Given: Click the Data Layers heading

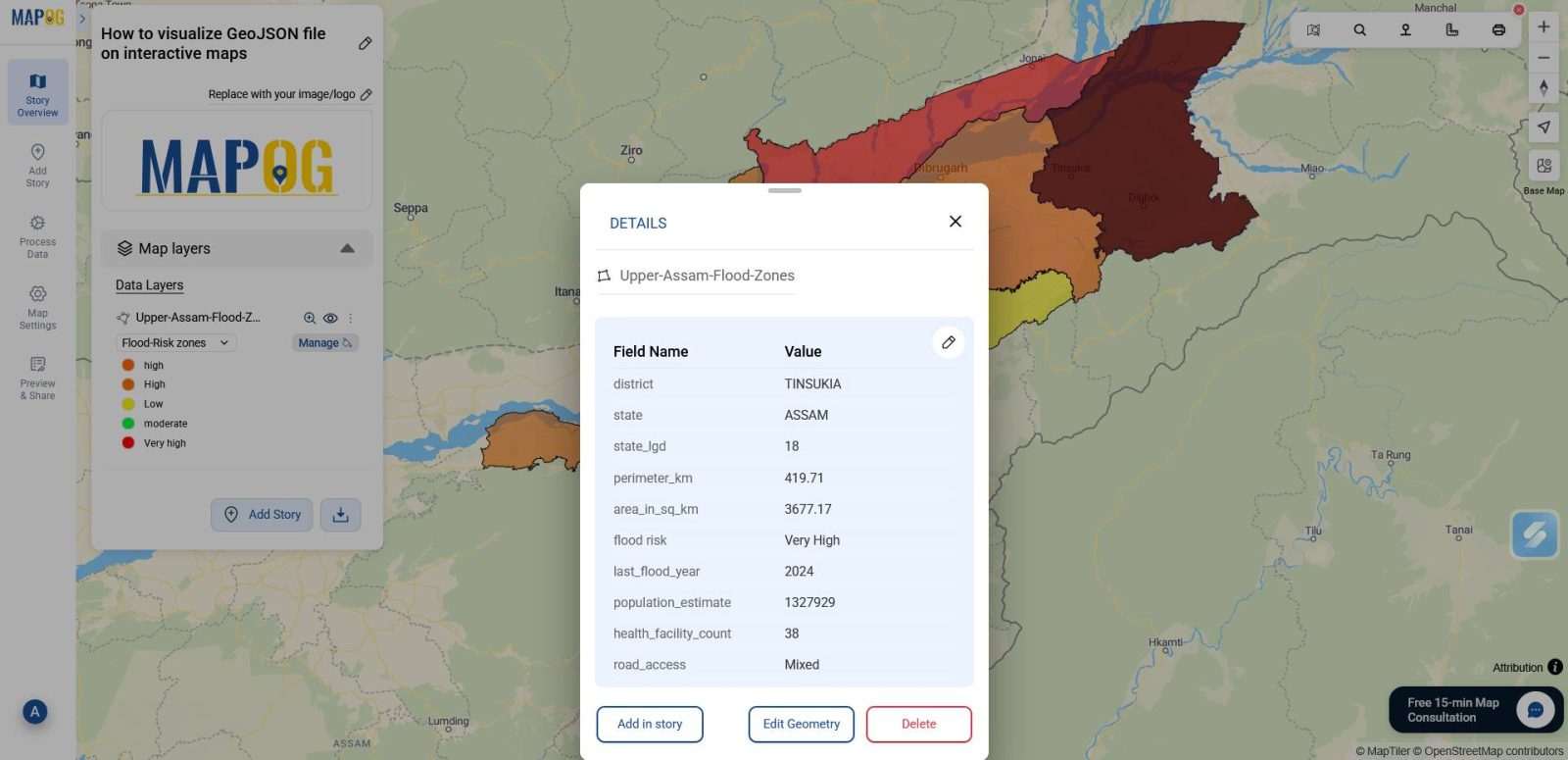Looking at the screenshot, I should click(x=149, y=285).
